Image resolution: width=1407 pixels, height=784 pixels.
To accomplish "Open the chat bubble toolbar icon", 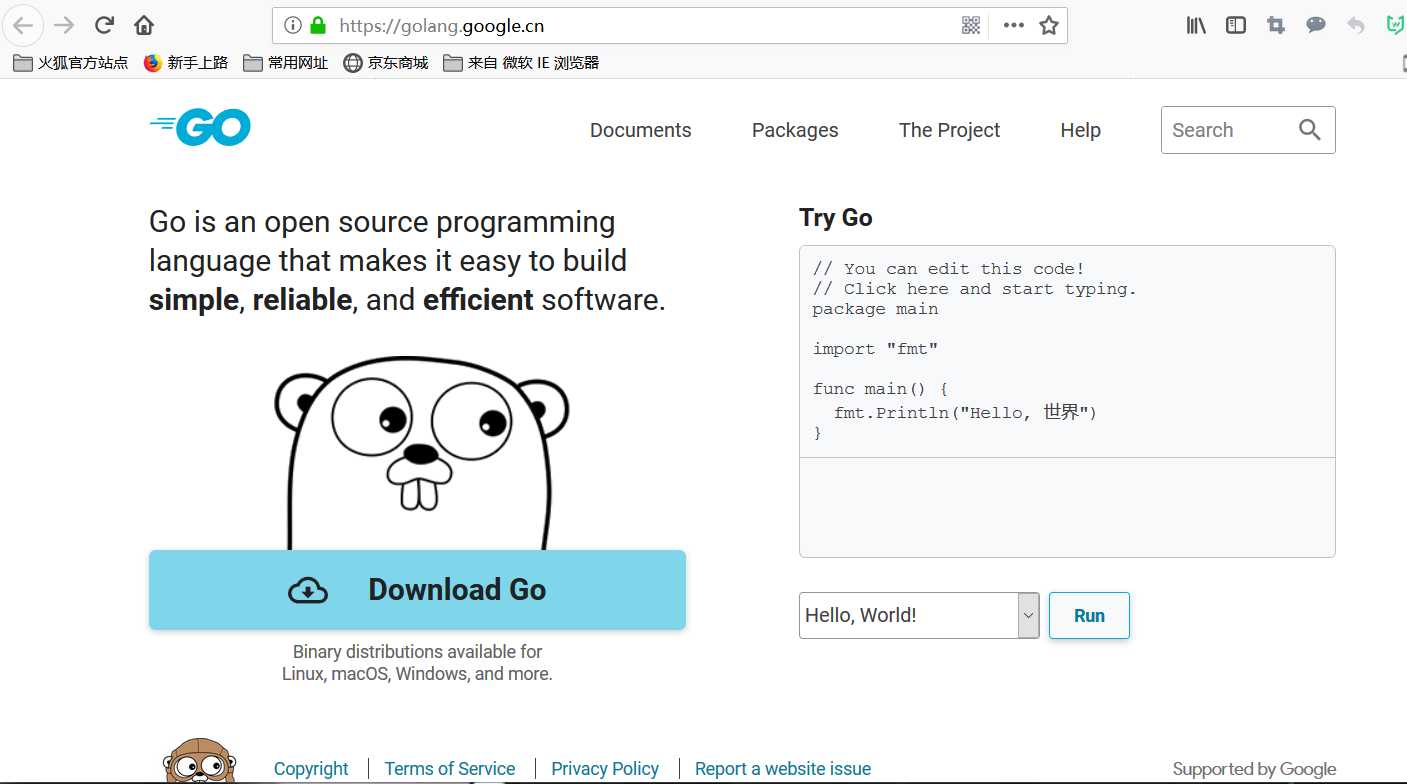I will click(1316, 25).
